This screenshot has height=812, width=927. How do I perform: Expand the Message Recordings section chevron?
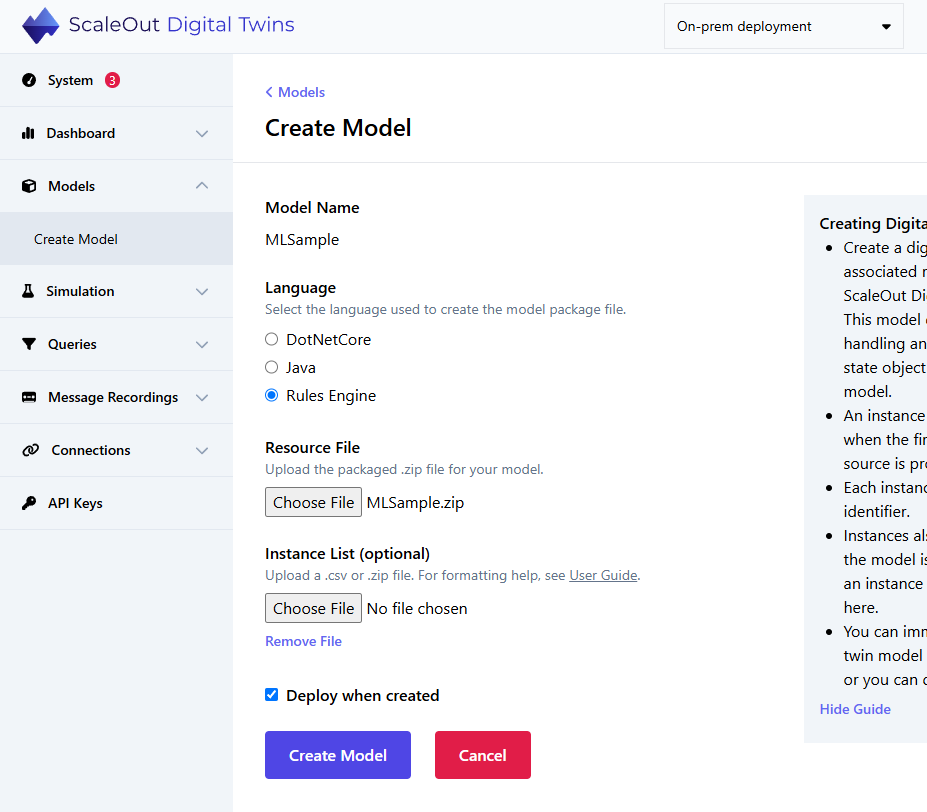(202, 397)
